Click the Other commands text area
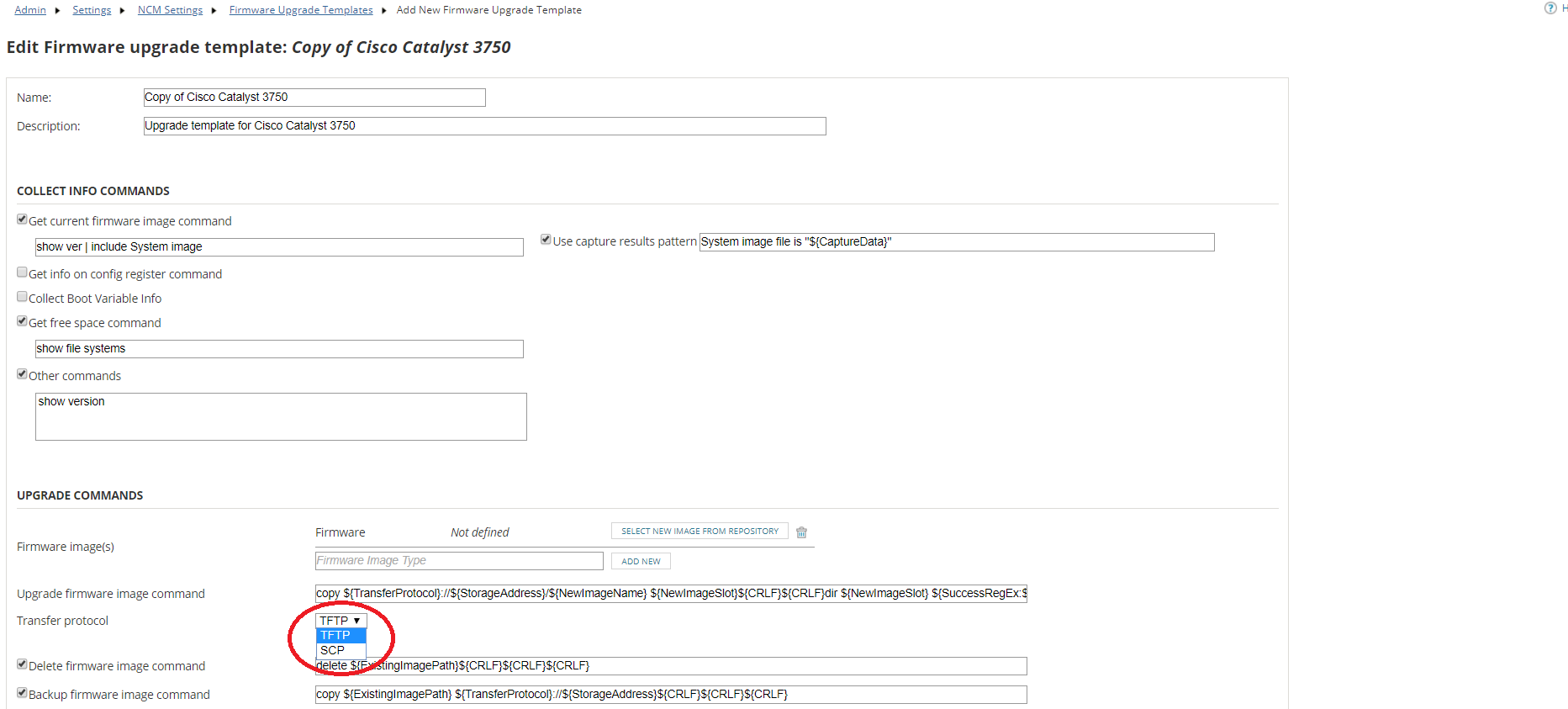 pyautogui.click(x=281, y=416)
